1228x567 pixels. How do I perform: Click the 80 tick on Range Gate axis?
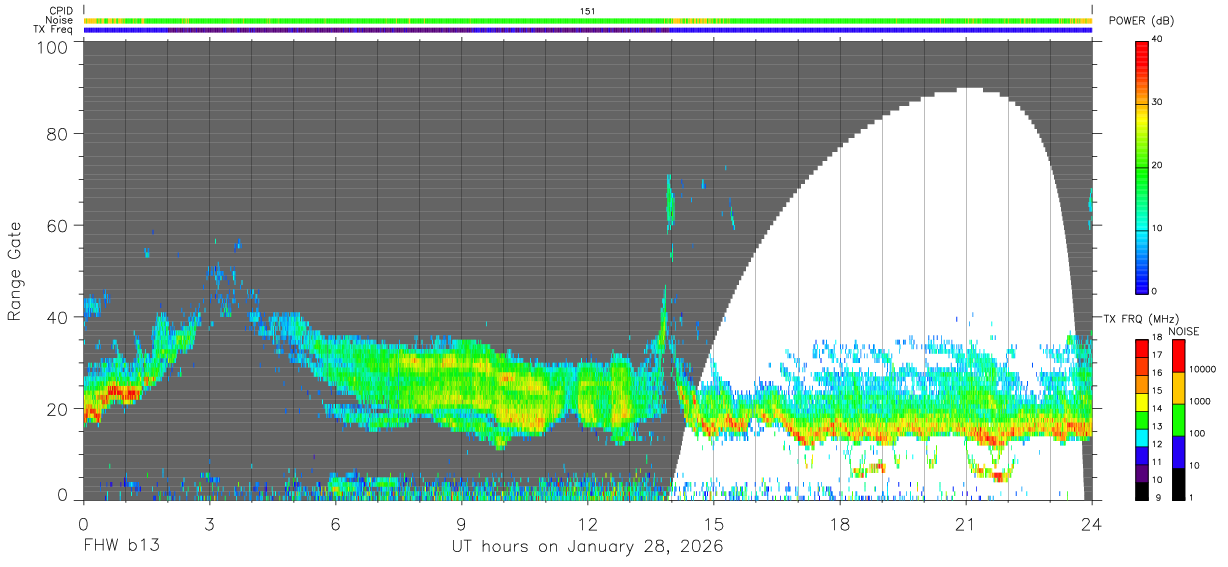pos(55,134)
